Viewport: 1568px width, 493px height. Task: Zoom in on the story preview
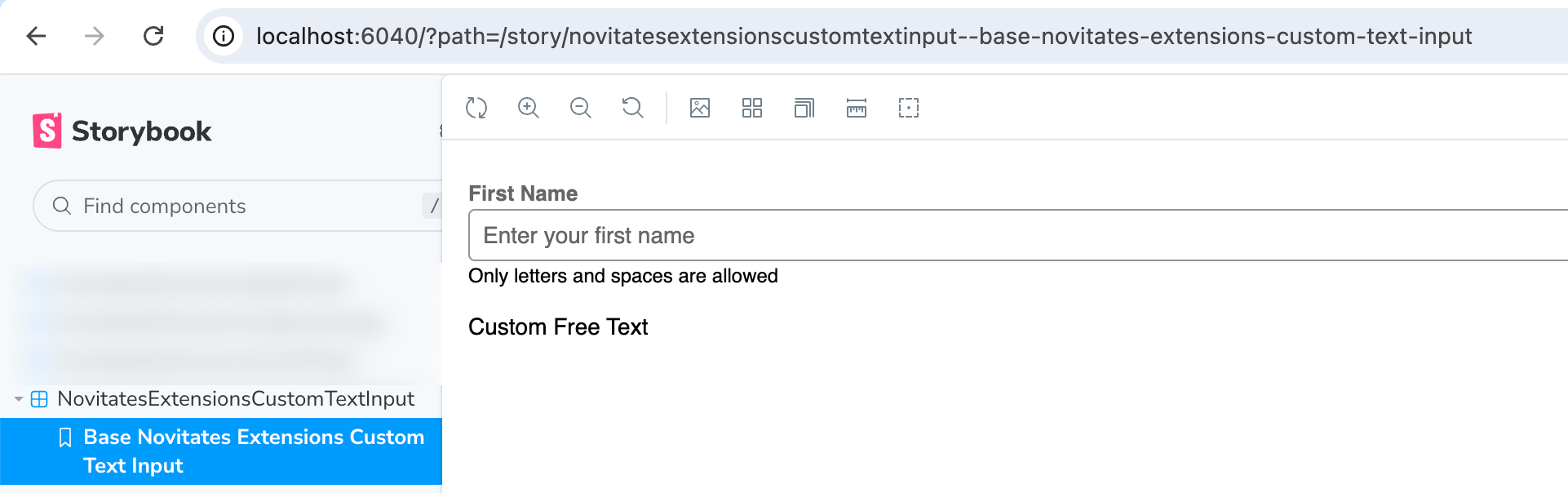point(529,108)
